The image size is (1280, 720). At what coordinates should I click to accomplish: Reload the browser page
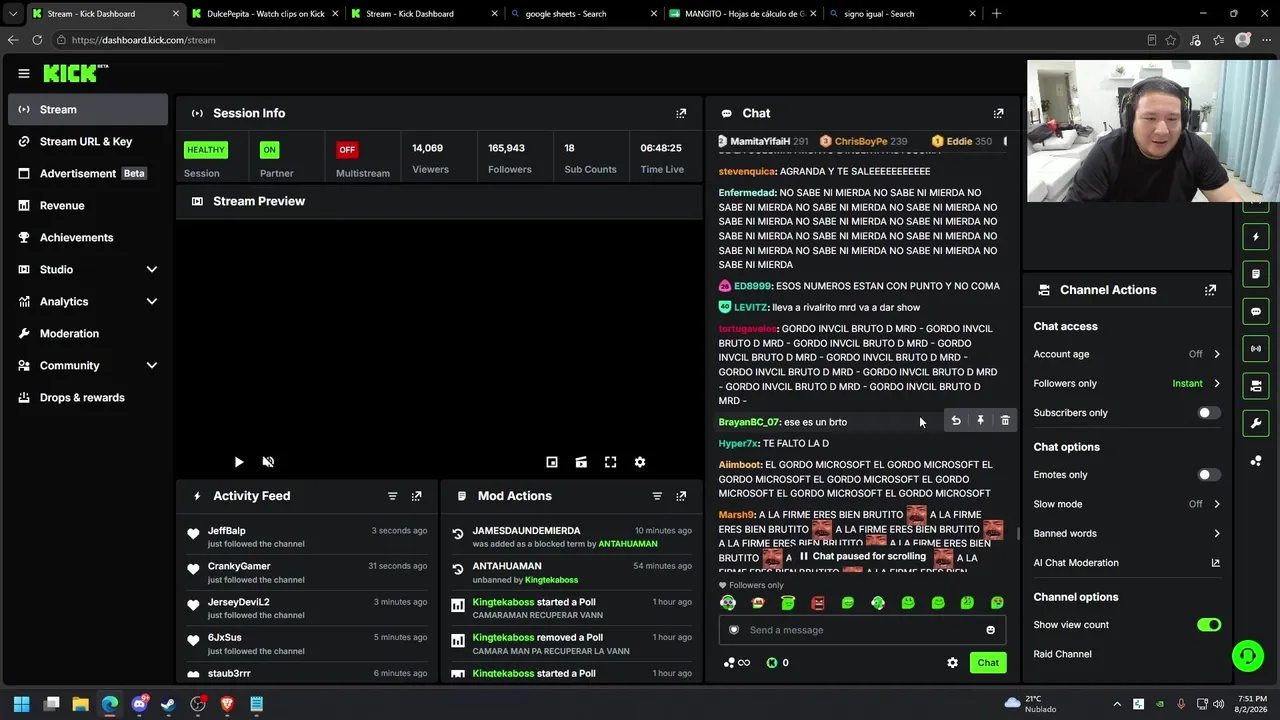(x=37, y=40)
